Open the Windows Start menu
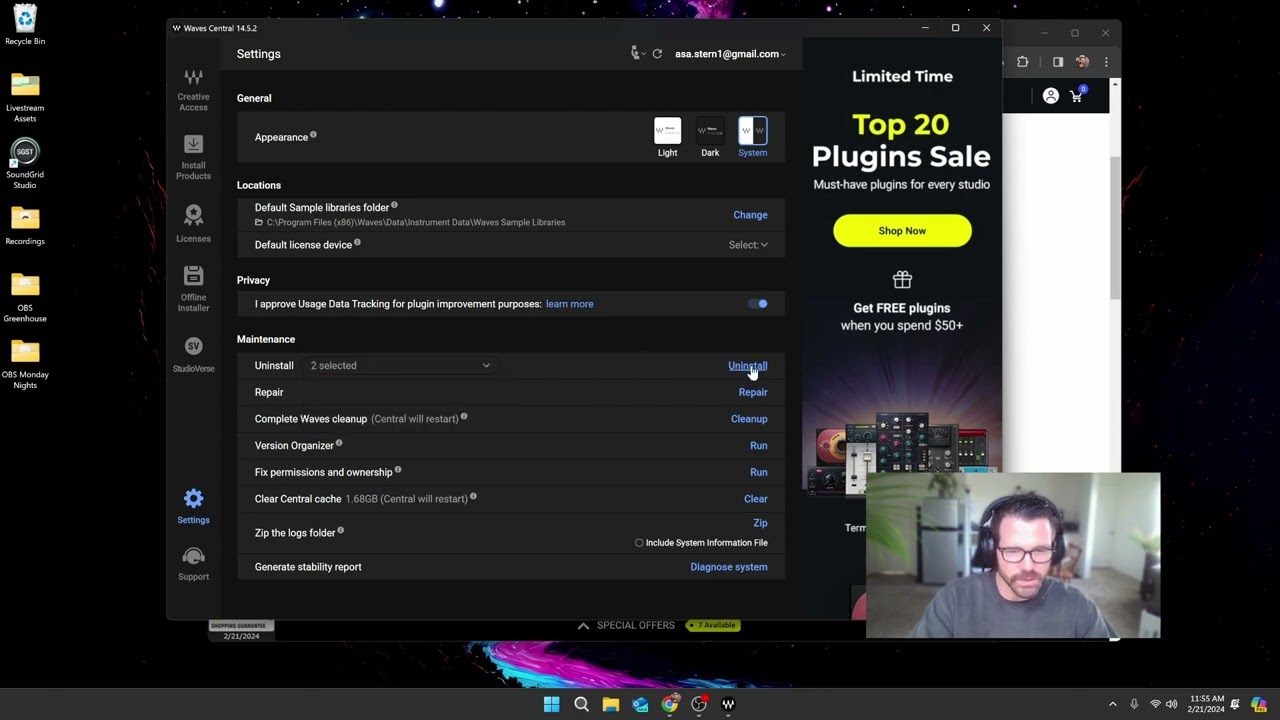This screenshot has height=720, width=1280. click(x=552, y=704)
